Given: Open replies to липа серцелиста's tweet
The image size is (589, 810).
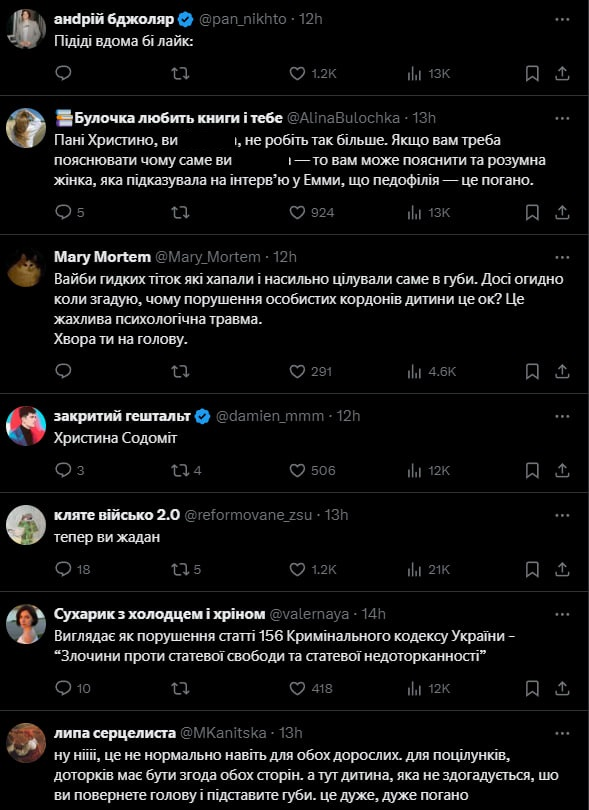Looking at the screenshot, I should coord(63,807).
